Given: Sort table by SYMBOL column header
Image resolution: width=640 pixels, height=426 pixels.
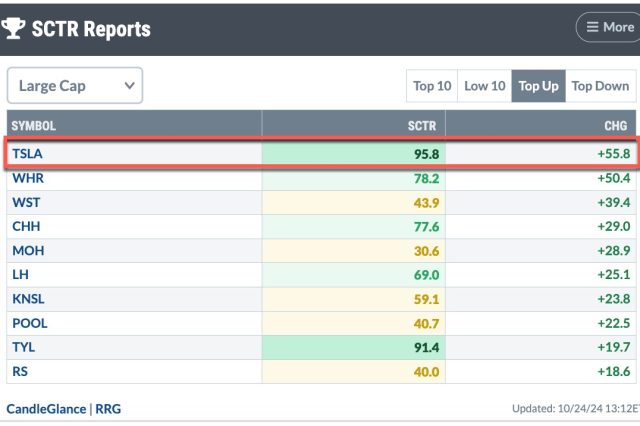Looking at the screenshot, I should (x=34, y=125).
